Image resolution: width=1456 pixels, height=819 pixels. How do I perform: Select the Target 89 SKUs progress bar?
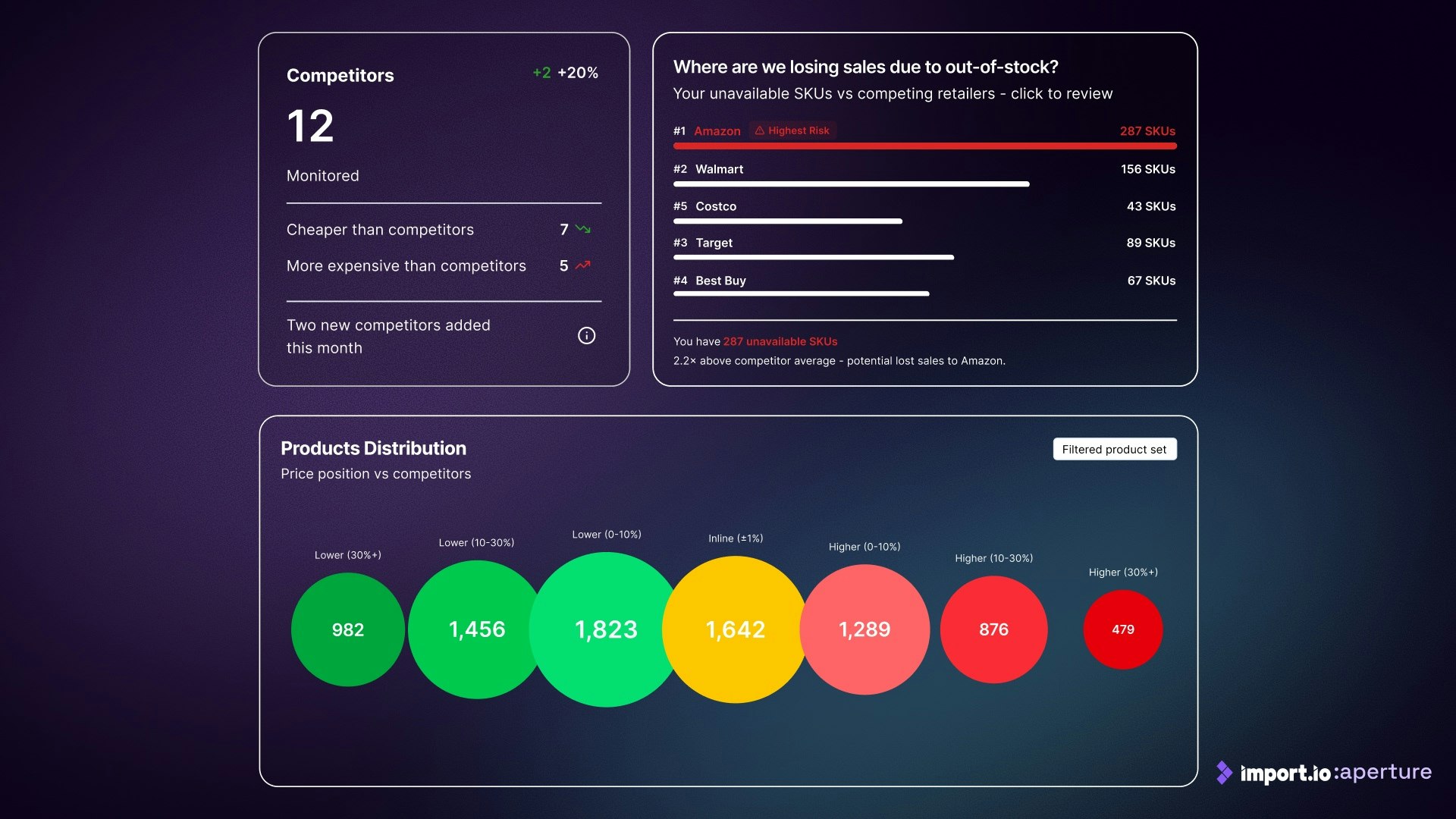point(813,258)
